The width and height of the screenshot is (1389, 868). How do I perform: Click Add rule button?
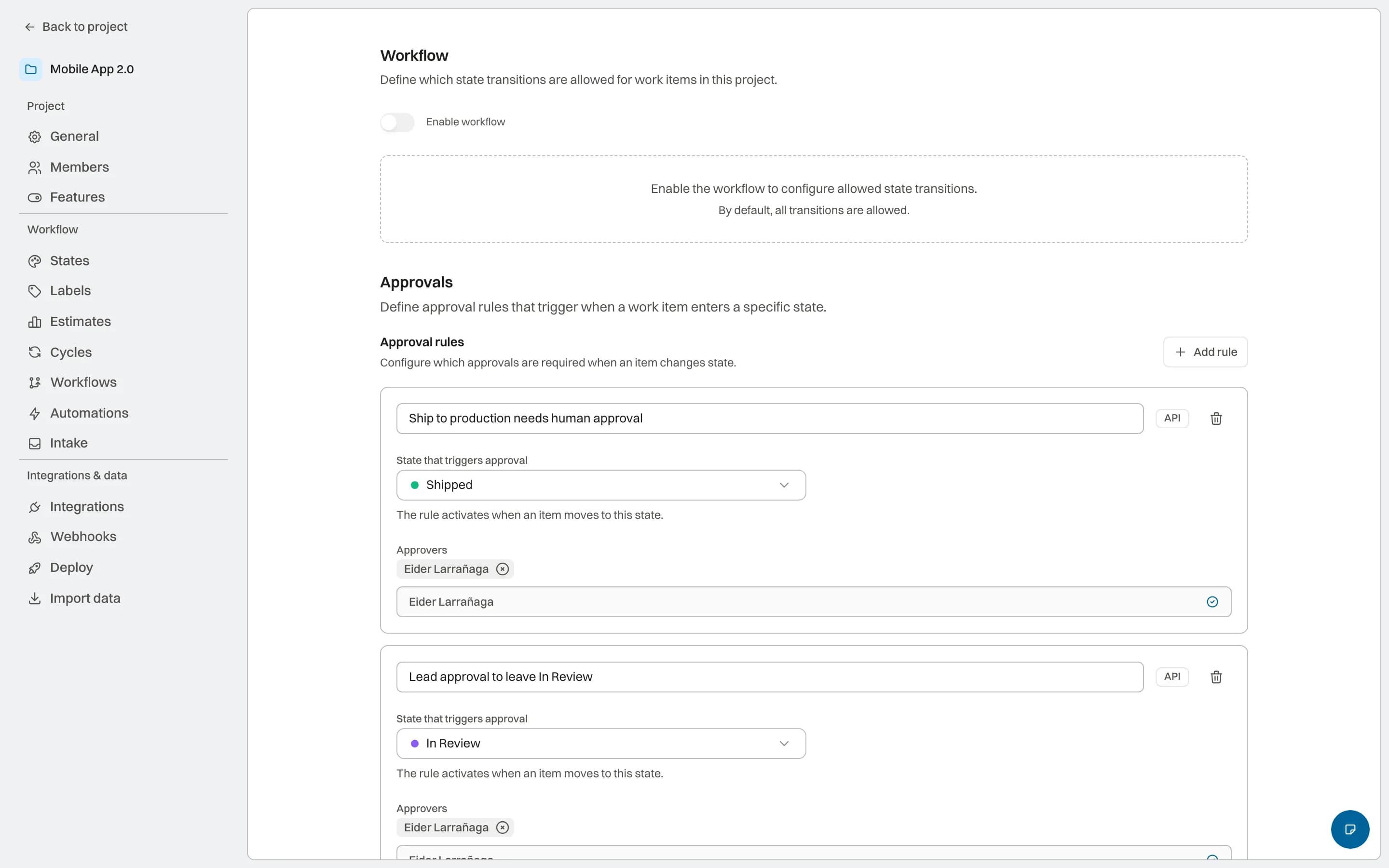pyautogui.click(x=1205, y=352)
